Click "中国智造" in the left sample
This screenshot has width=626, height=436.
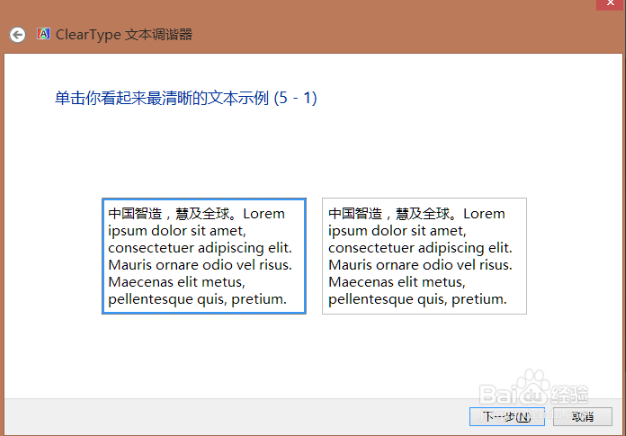pos(134,214)
